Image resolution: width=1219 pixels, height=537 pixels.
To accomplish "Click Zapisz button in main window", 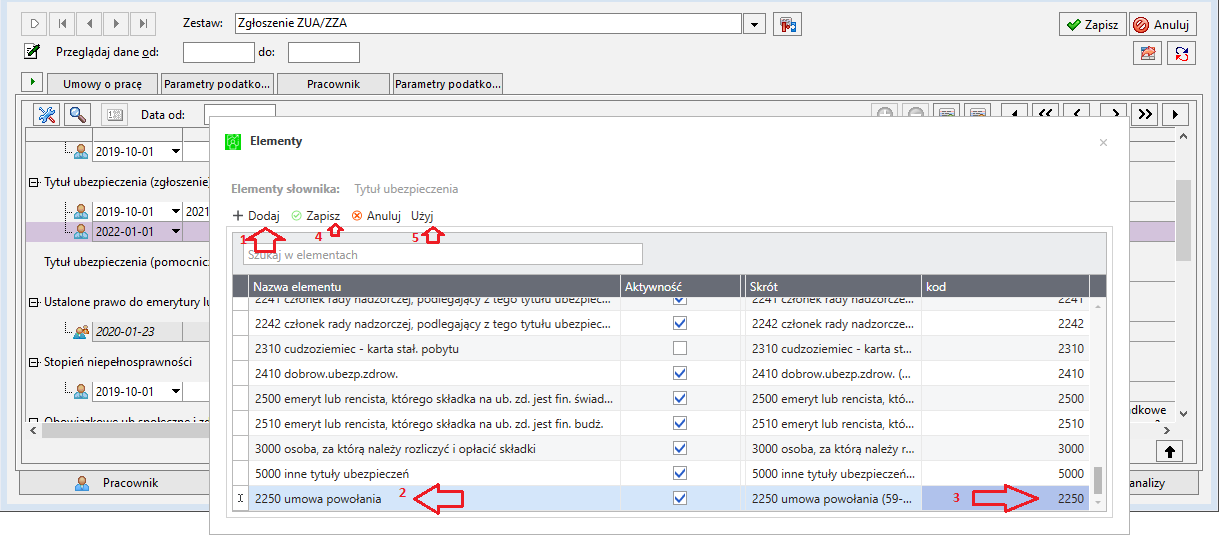I will [1092, 25].
